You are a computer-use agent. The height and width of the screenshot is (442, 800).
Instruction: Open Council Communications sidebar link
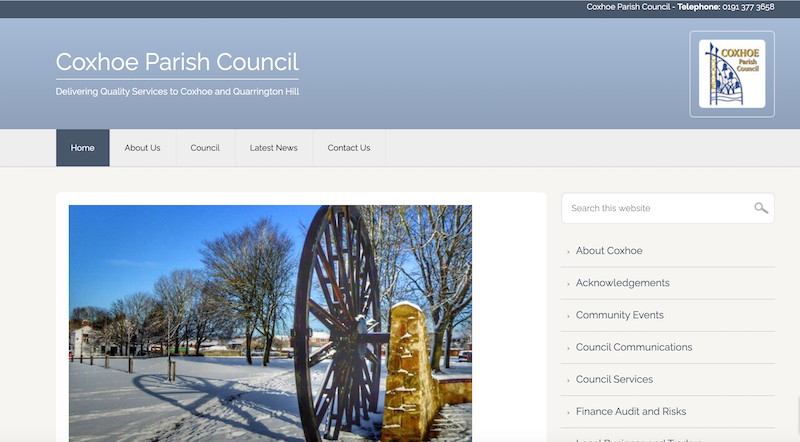pyautogui.click(x=633, y=347)
